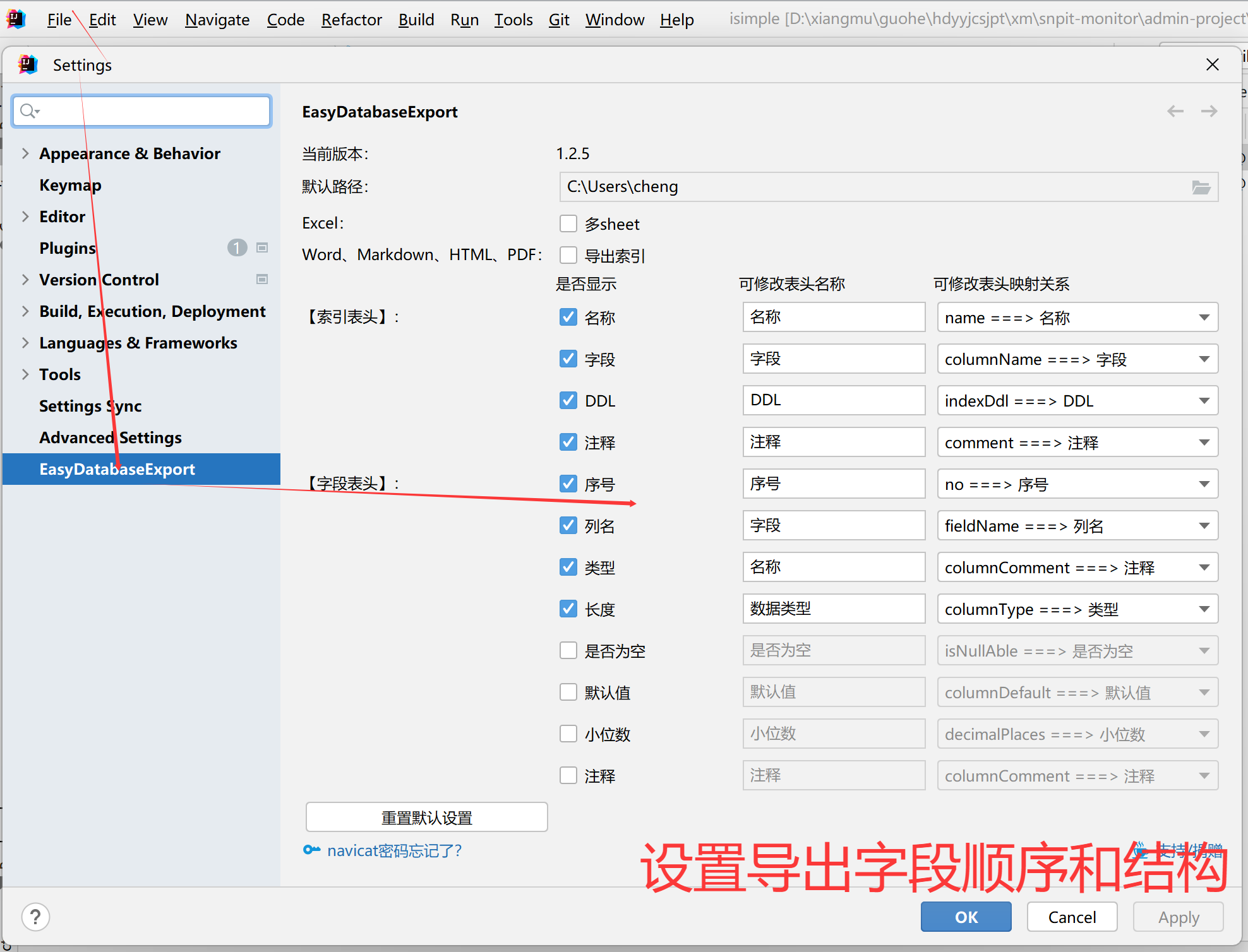Check the 导出索引 checkbox
This screenshot has height=952, width=1248.
coord(568,255)
